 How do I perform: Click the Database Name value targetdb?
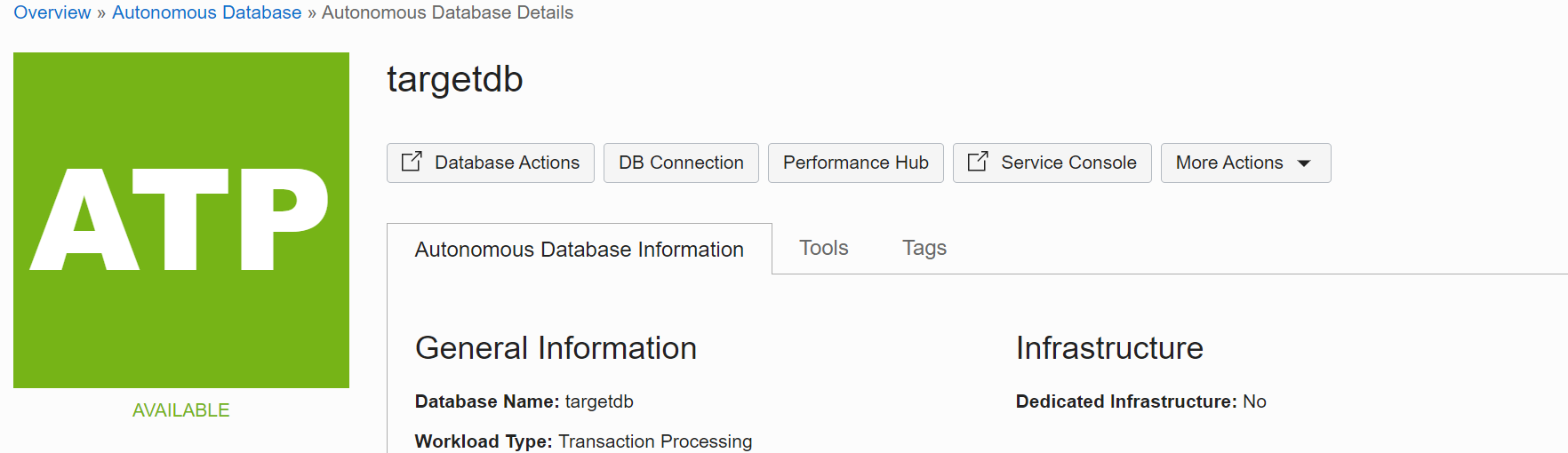point(599,401)
